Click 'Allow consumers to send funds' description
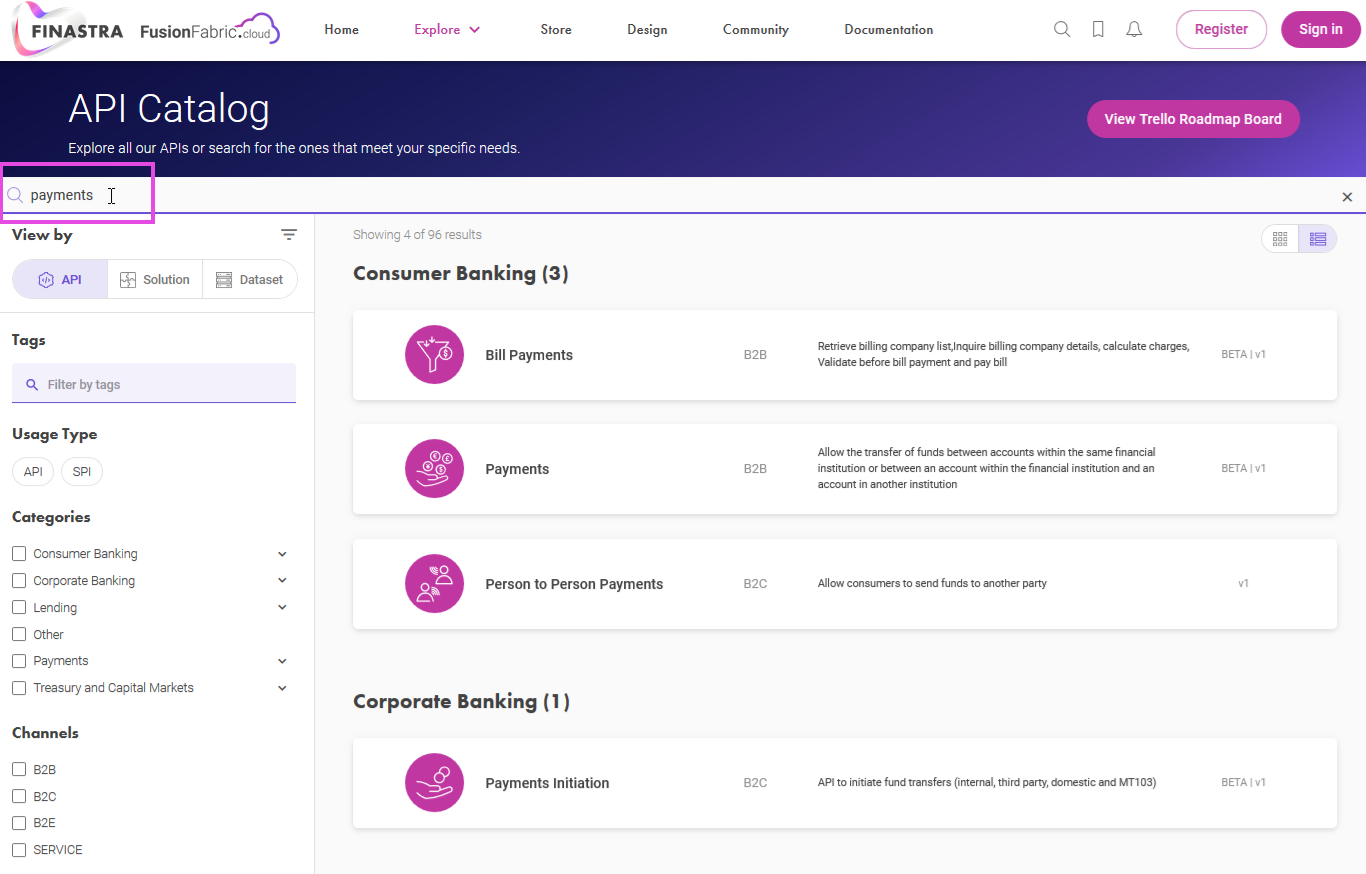The width and height of the screenshot is (1366, 874). [932, 583]
